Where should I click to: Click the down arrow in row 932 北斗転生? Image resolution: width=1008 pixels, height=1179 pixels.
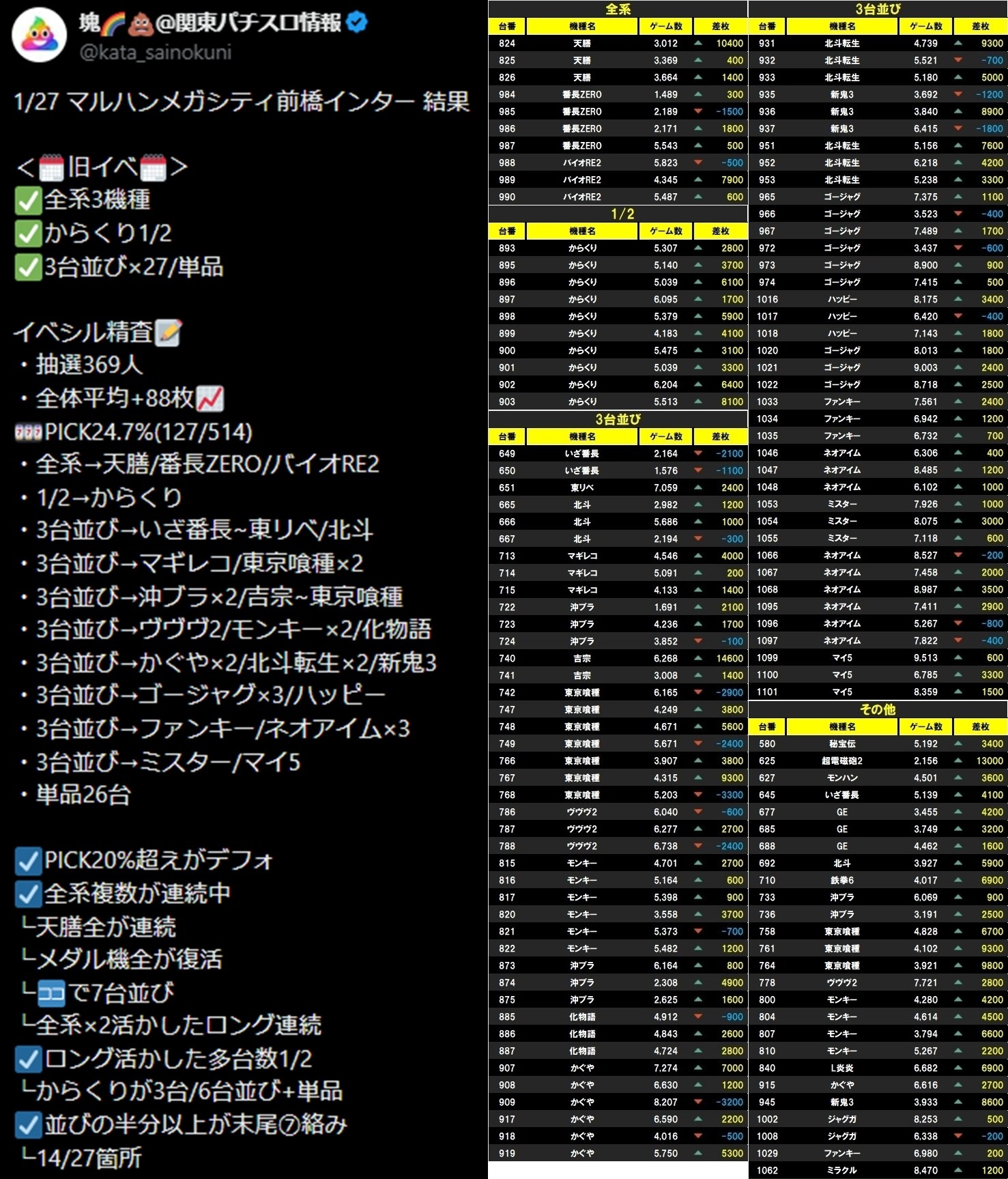click(x=958, y=60)
